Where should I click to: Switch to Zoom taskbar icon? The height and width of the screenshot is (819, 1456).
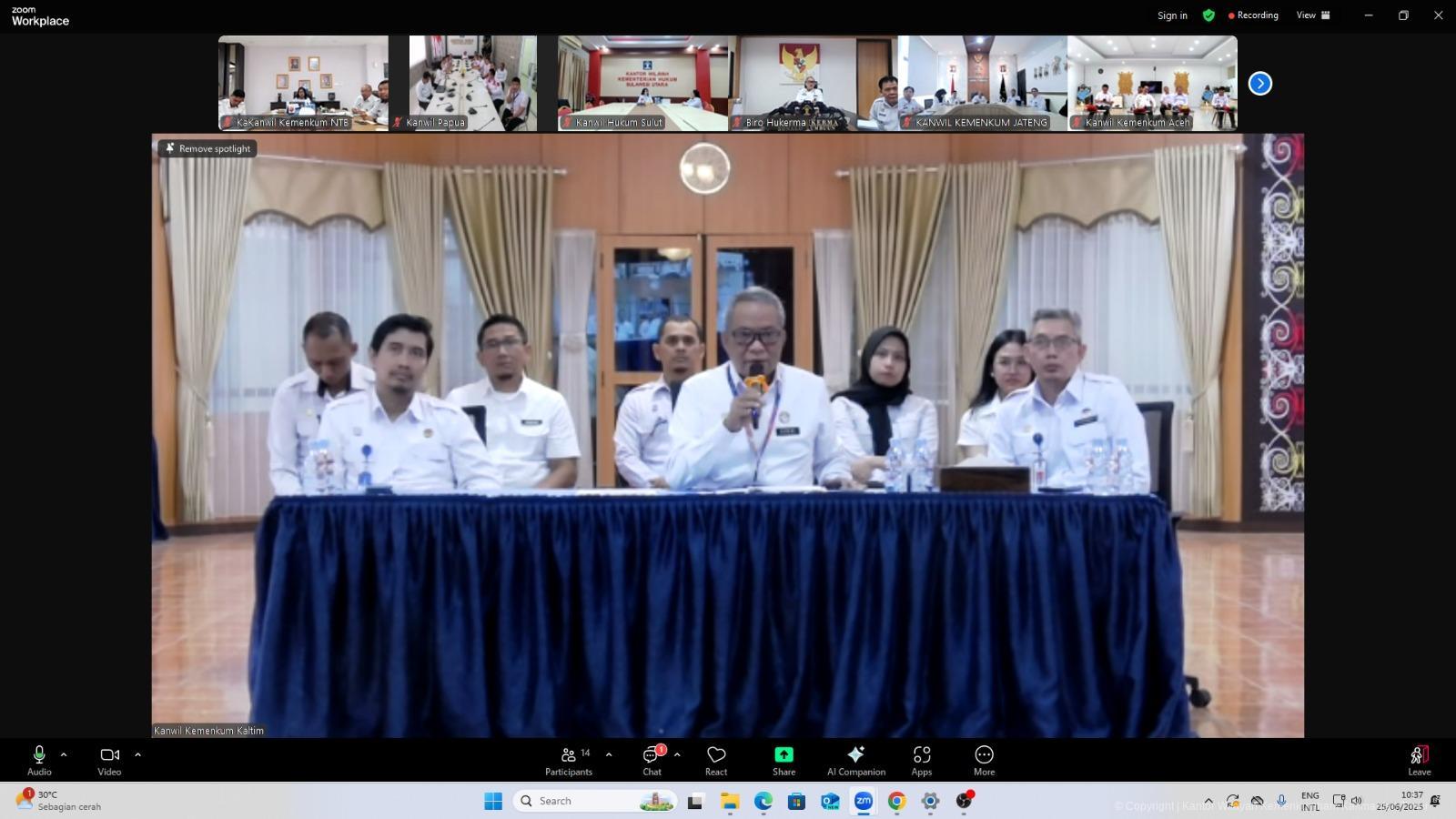[863, 801]
